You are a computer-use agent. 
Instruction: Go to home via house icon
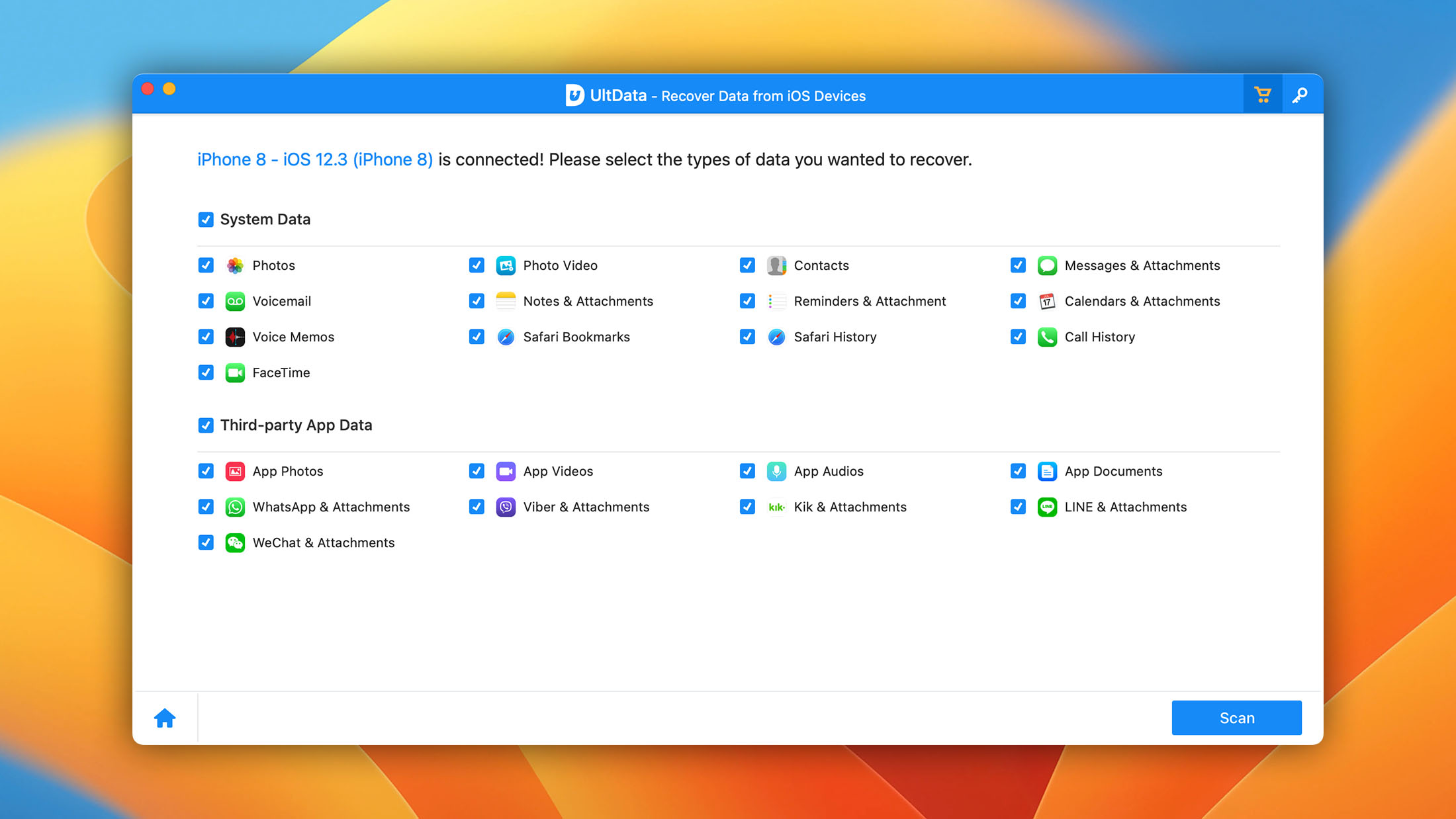(165, 718)
